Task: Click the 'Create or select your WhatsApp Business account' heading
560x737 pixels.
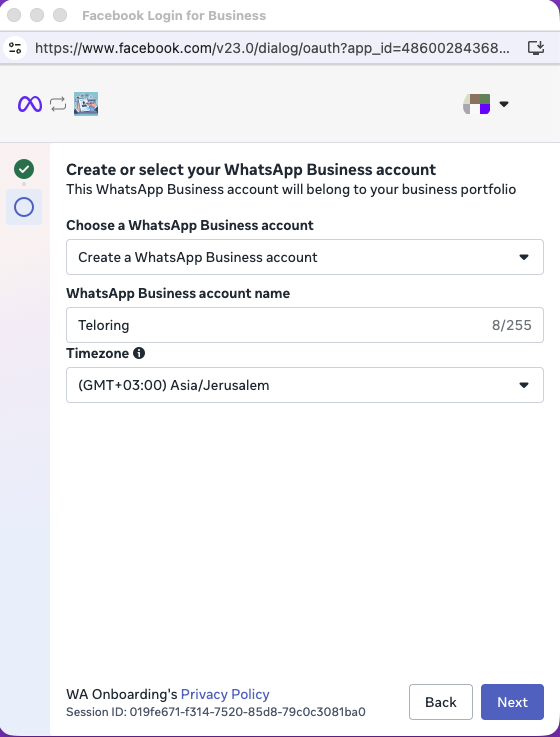Action: (251, 169)
